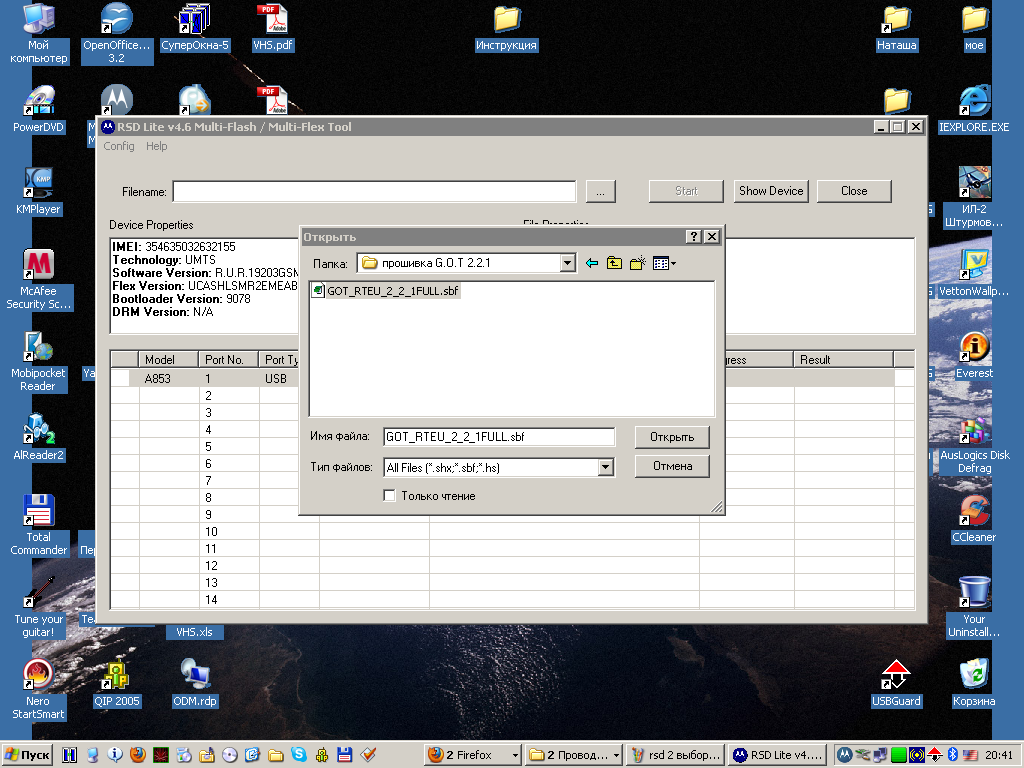Click the Пуск Start button
Screen dimensions: 1024x768
click(x=27, y=755)
